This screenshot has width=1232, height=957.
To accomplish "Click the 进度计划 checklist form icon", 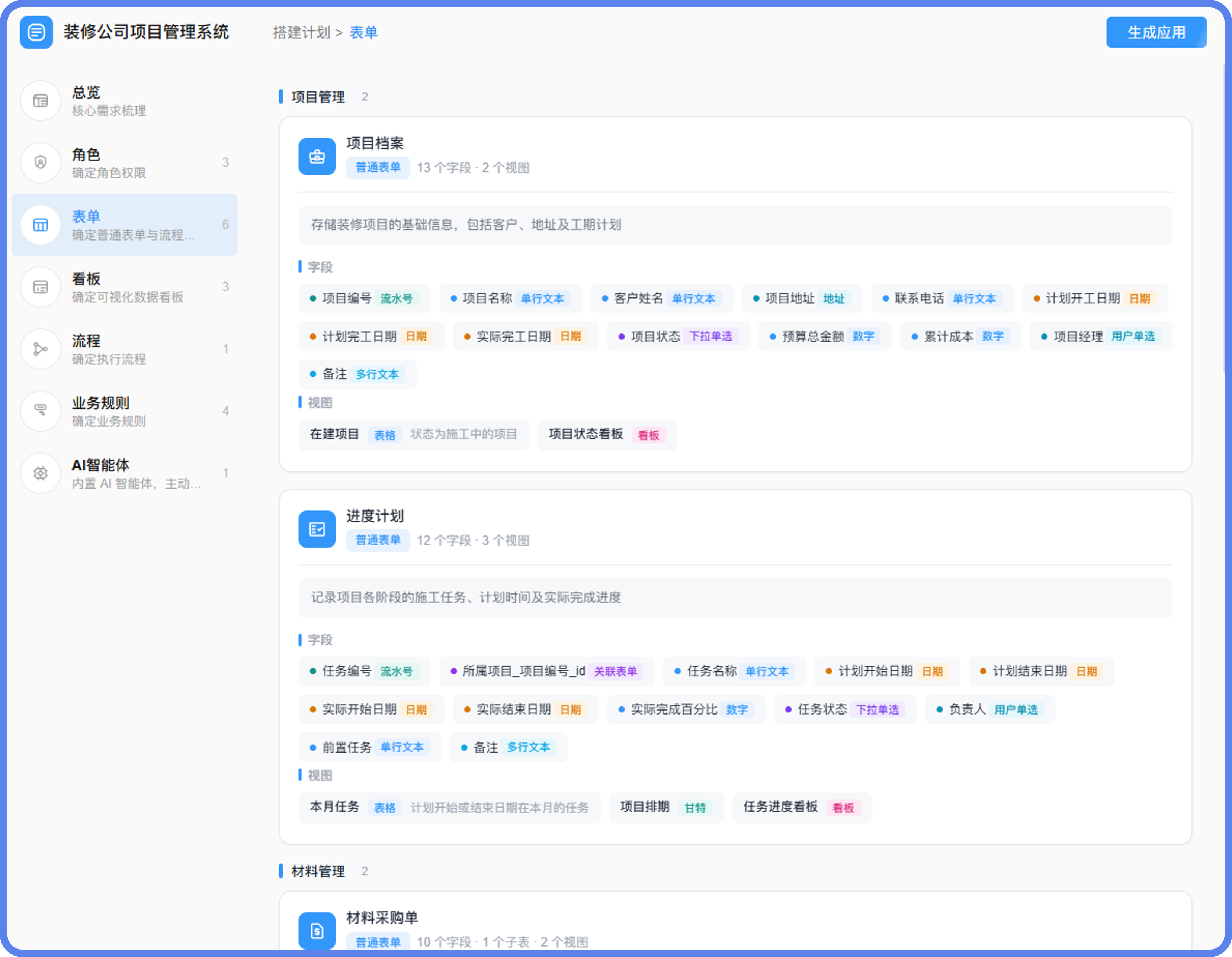I will [x=317, y=529].
